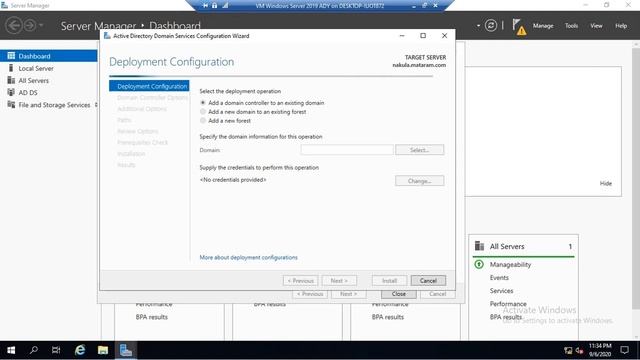The height and width of the screenshot is (360, 640).
Task: Open More about deployment configurations link
Action: [248, 258]
